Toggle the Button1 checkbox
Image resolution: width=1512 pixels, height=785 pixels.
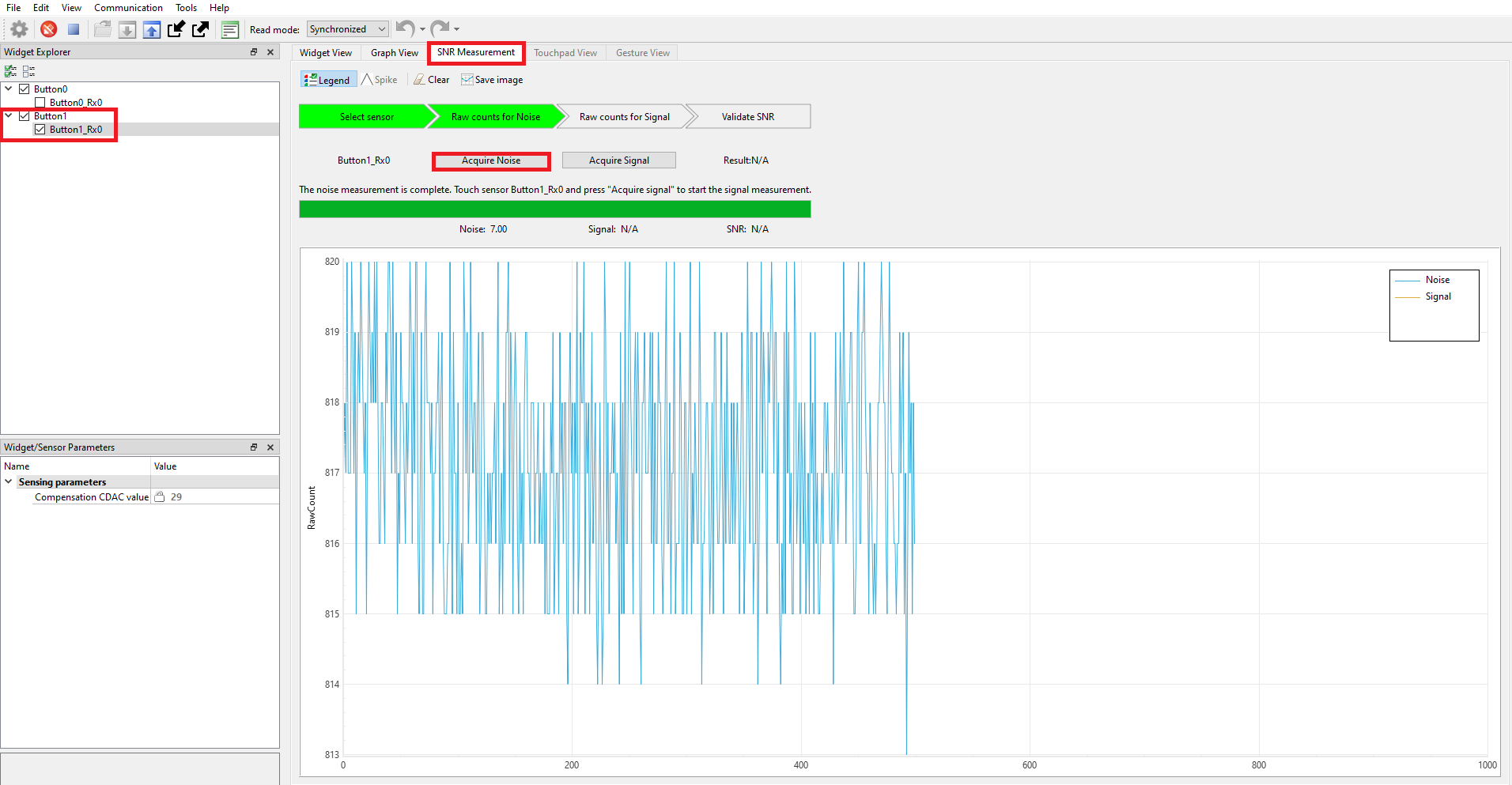[25, 116]
